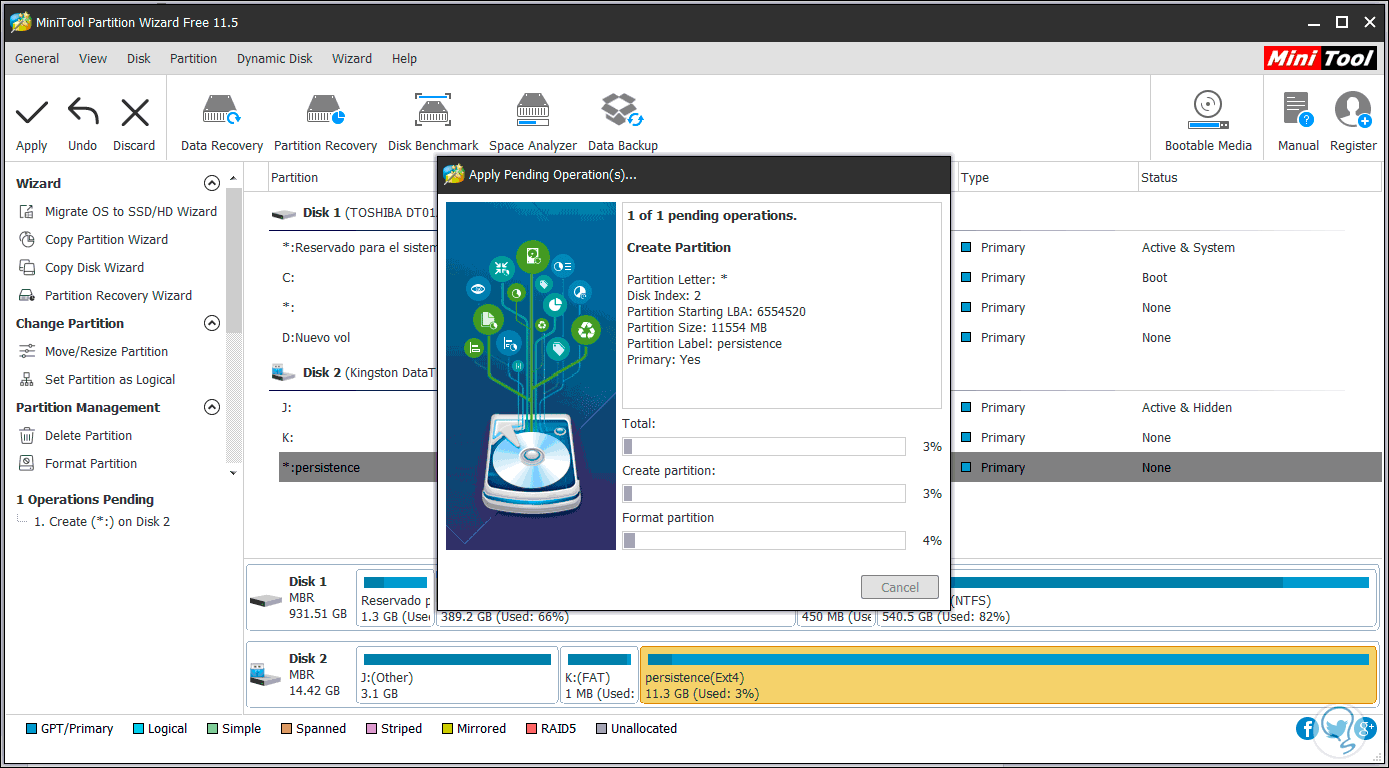The image size is (1389, 768).
Task: Click the Undo arrow icon
Action: click(82, 113)
